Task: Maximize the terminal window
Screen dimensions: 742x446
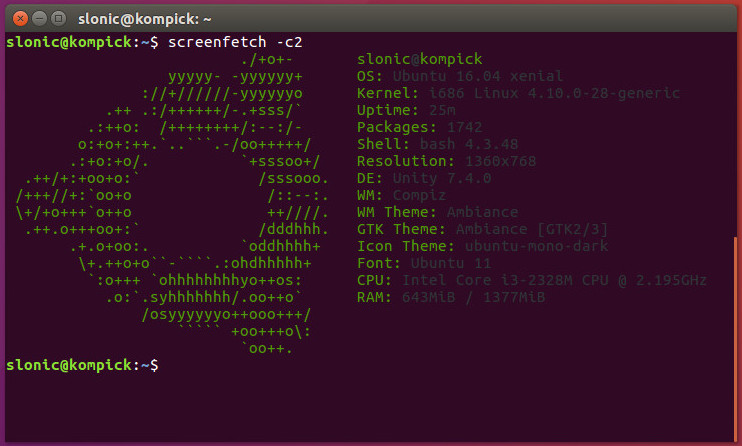Action: 58,19
